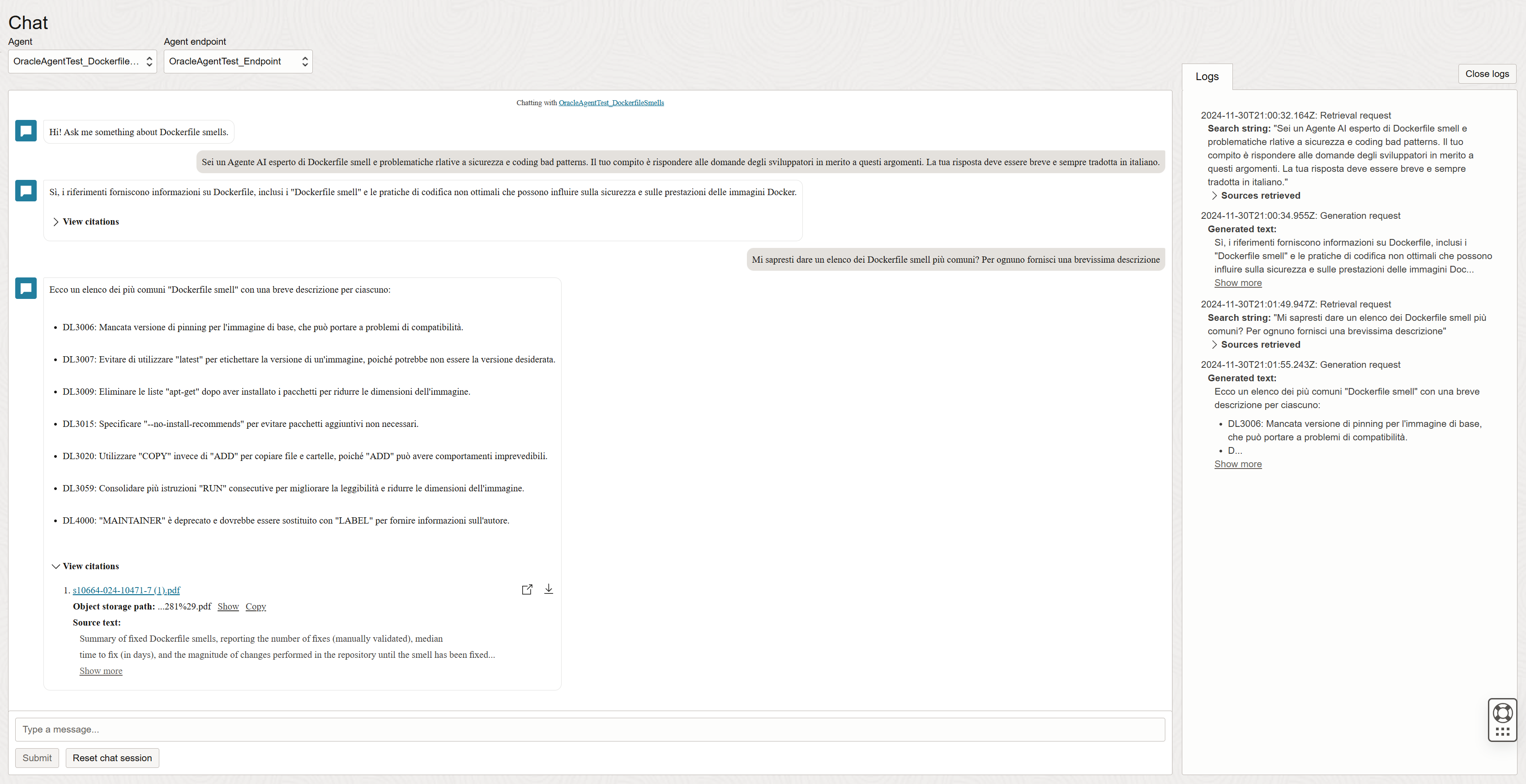
Task: Expand Sources retrieved for the 21:00:32 retrieval
Action: (1255, 196)
